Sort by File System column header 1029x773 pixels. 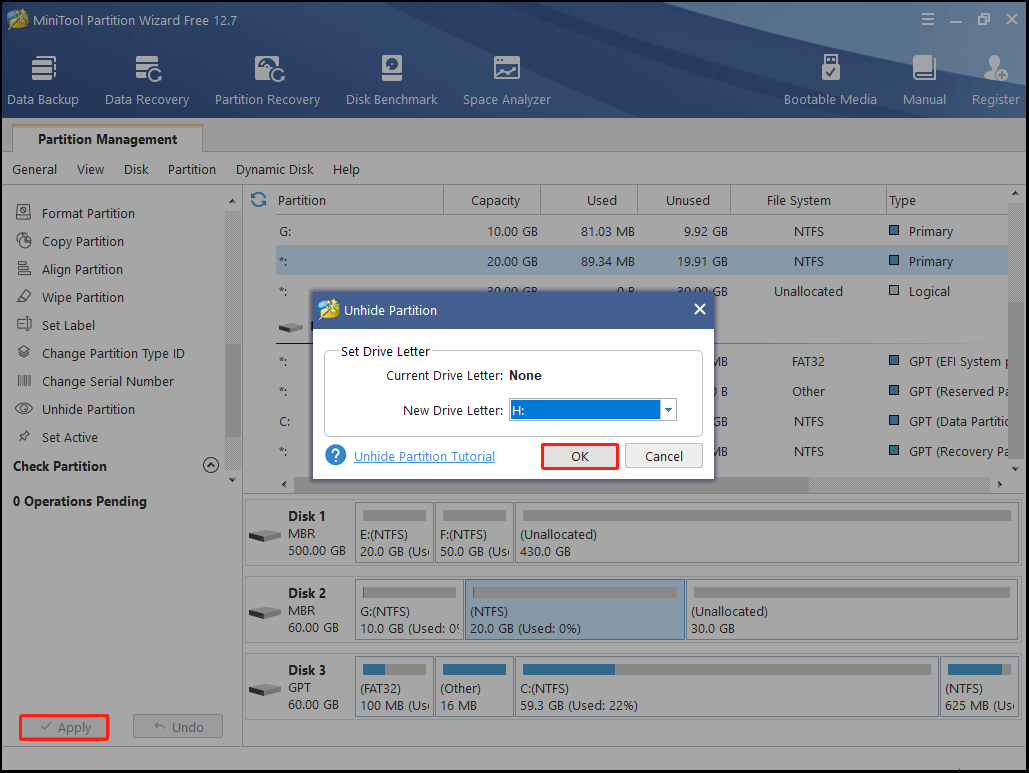(x=808, y=200)
